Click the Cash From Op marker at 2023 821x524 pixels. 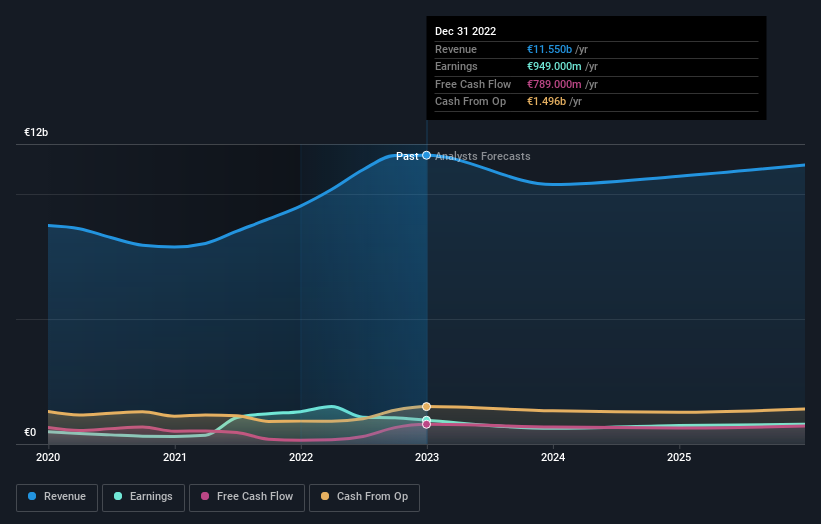pos(427,407)
